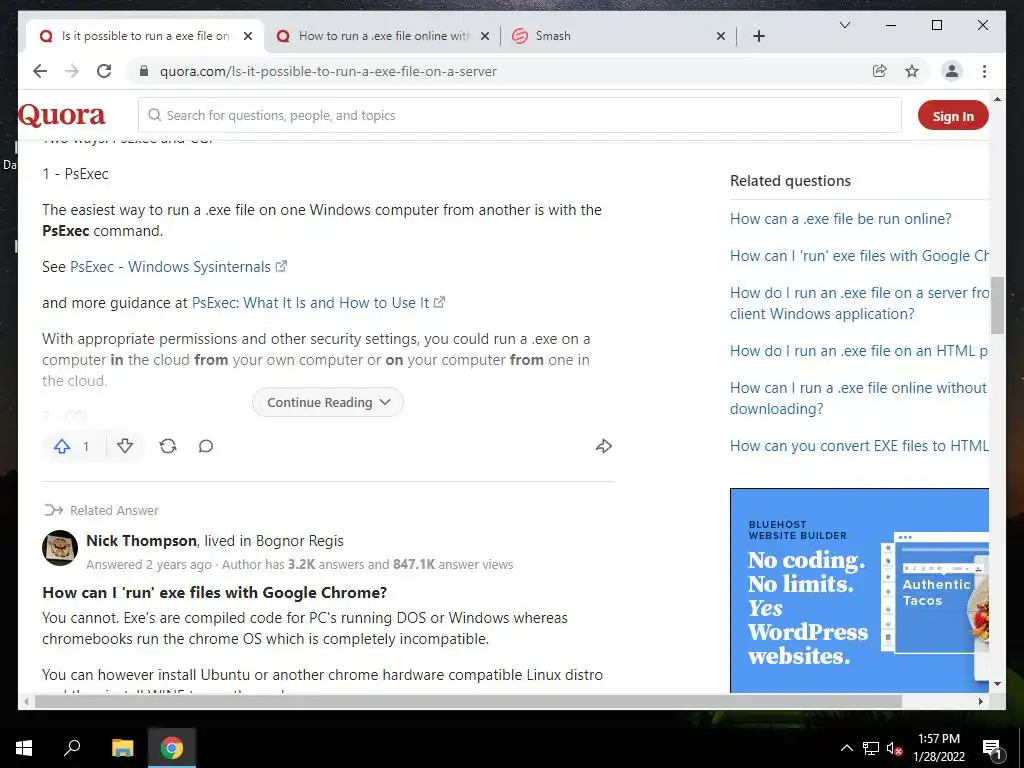This screenshot has height=768, width=1024.
Task: Focus the Quora search field
Action: pos(520,116)
